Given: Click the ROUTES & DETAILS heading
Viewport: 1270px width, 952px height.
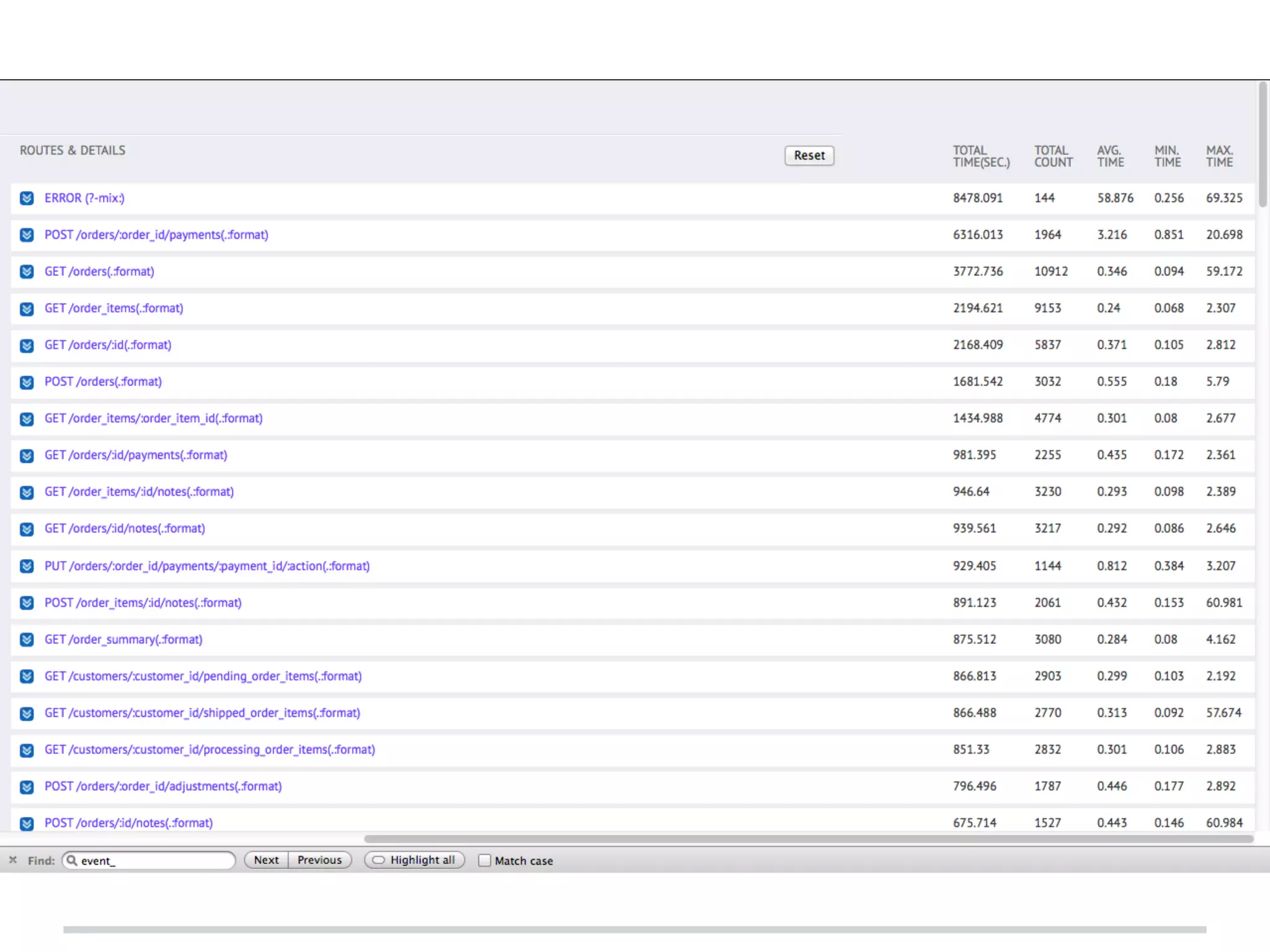Looking at the screenshot, I should [73, 151].
